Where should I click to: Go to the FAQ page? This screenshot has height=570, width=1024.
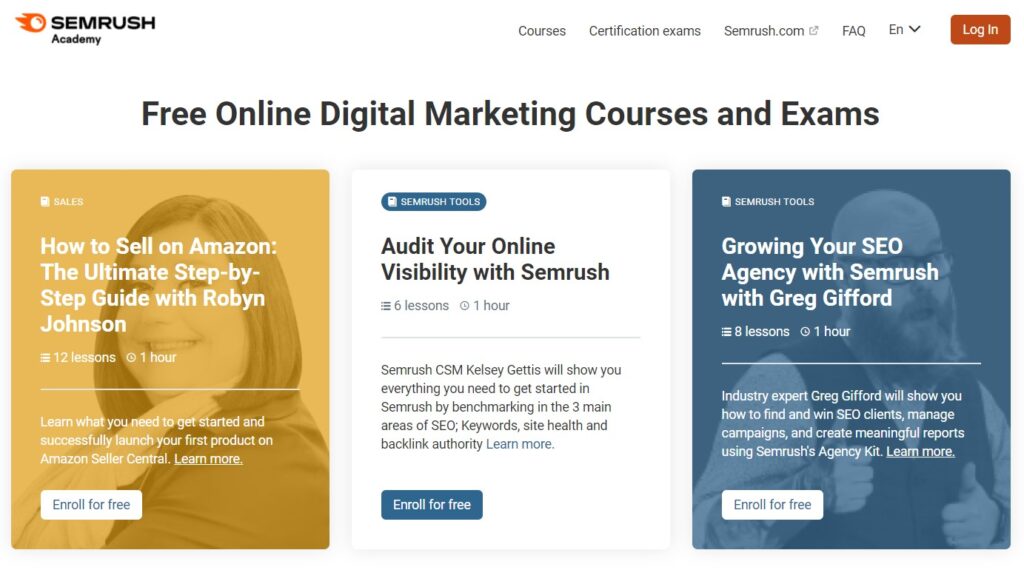point(854,31)
